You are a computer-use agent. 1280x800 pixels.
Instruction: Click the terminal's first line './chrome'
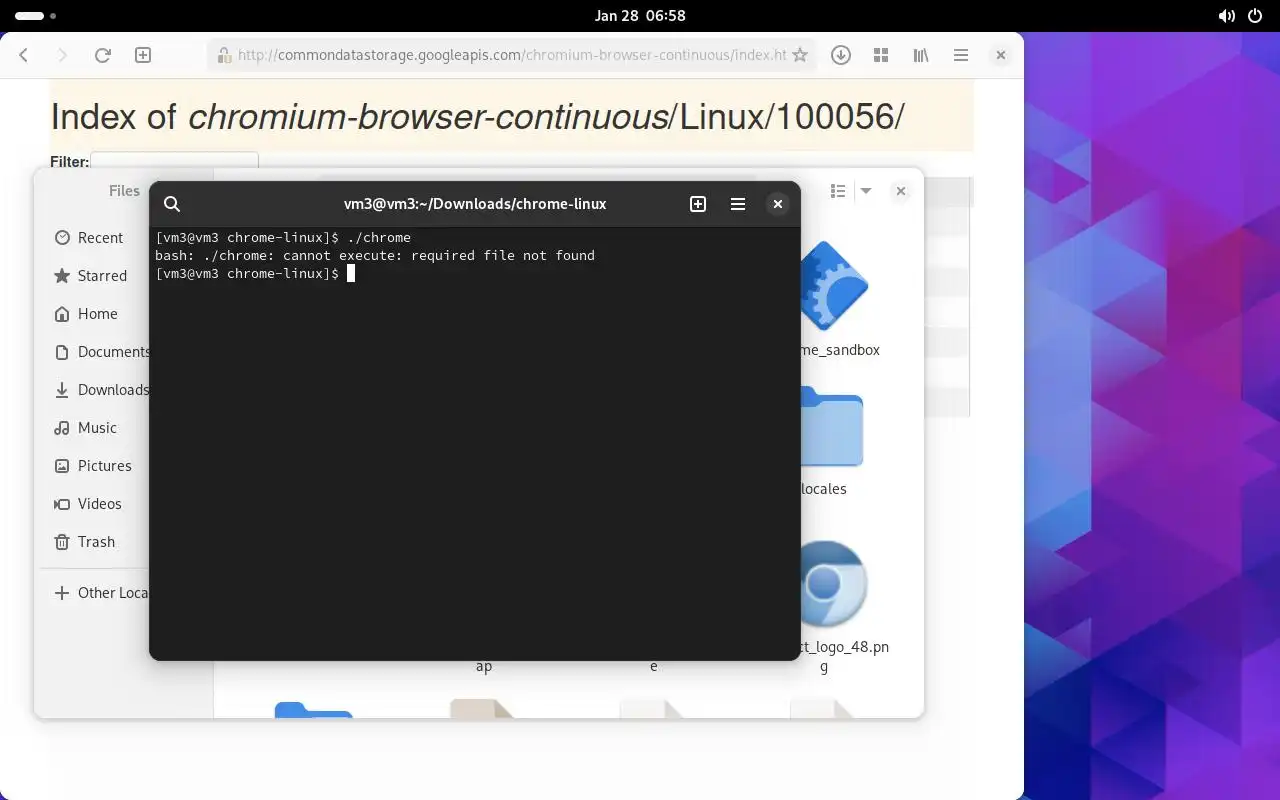(x=283, y=238)
